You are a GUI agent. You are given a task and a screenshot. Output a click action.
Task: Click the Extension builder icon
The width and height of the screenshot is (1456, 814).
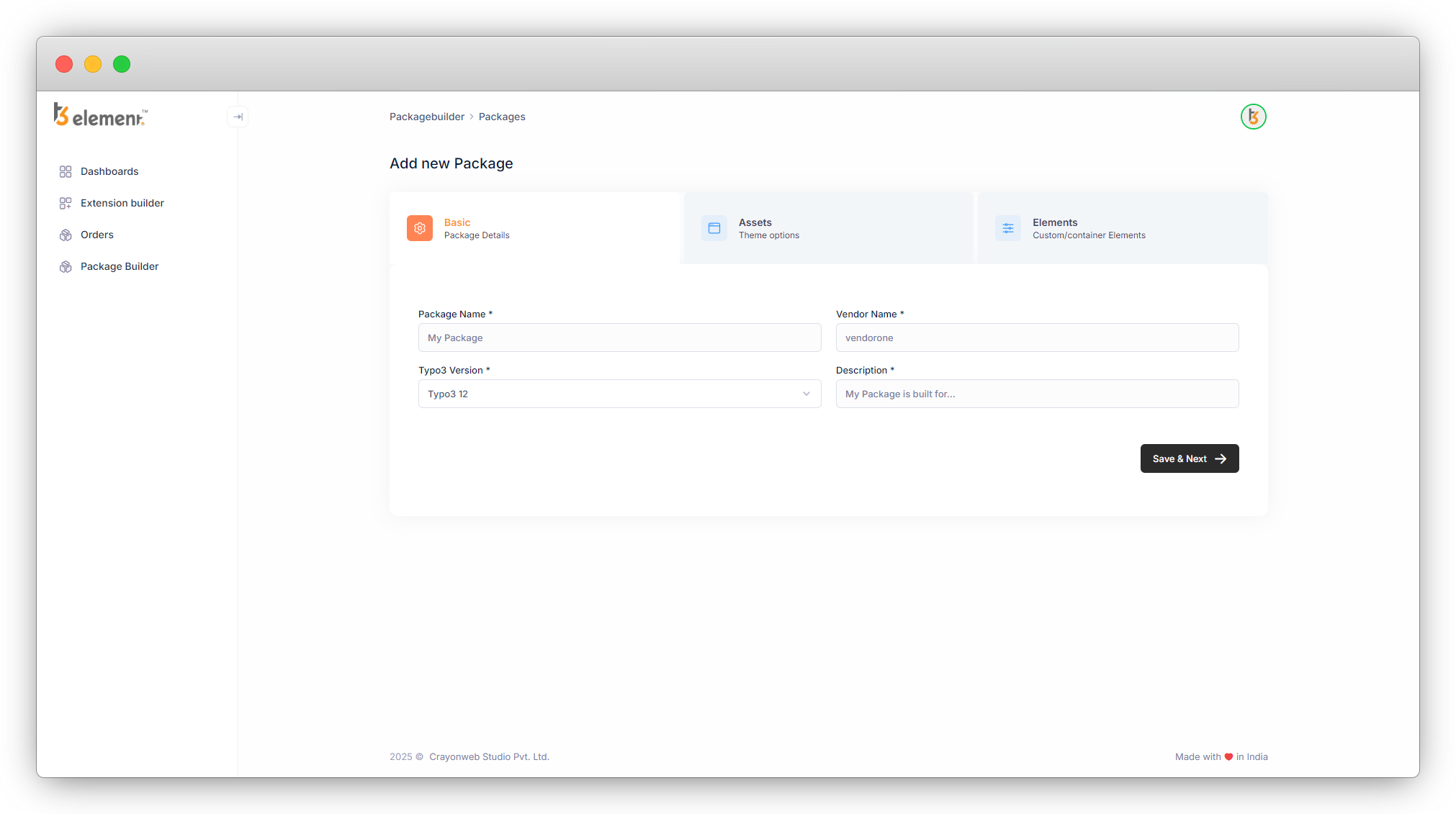[x=66, y=203]
